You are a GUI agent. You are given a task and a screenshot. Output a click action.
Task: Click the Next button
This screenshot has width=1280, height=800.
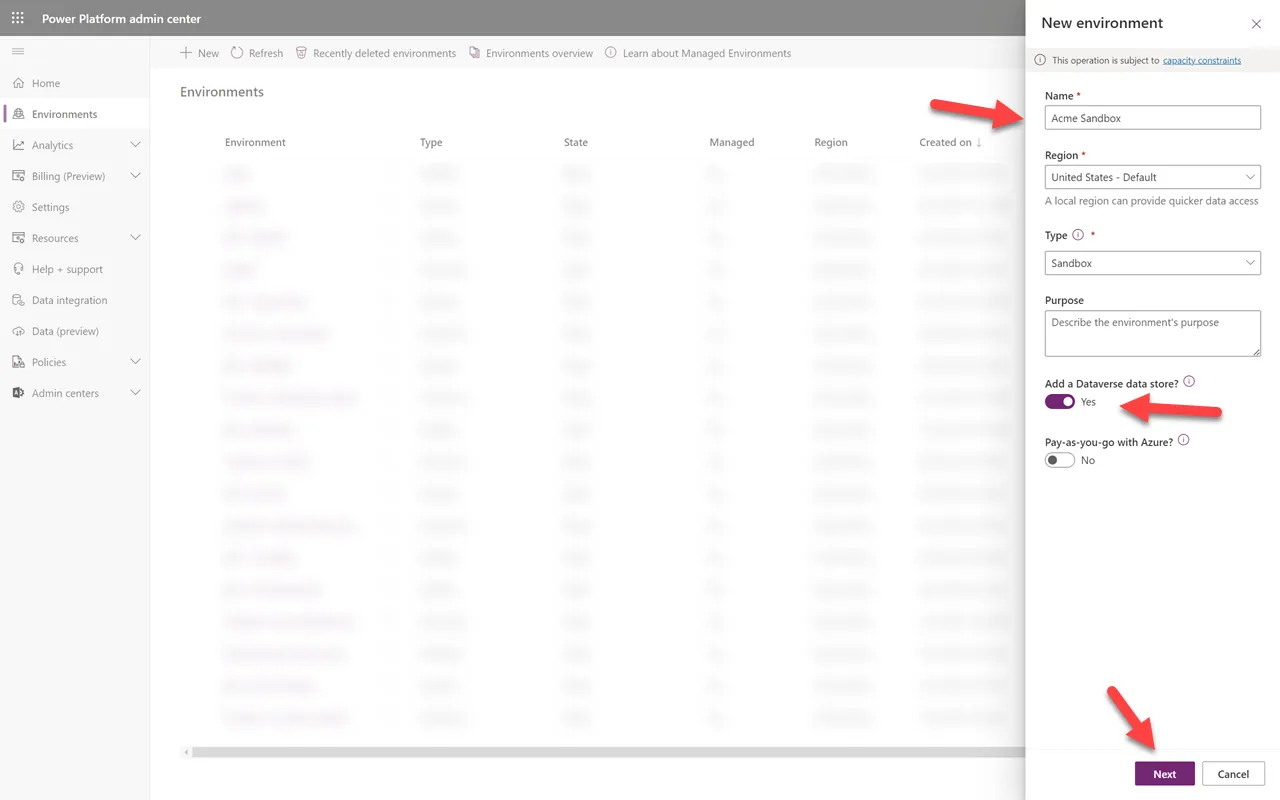(x=1164, y=773)
